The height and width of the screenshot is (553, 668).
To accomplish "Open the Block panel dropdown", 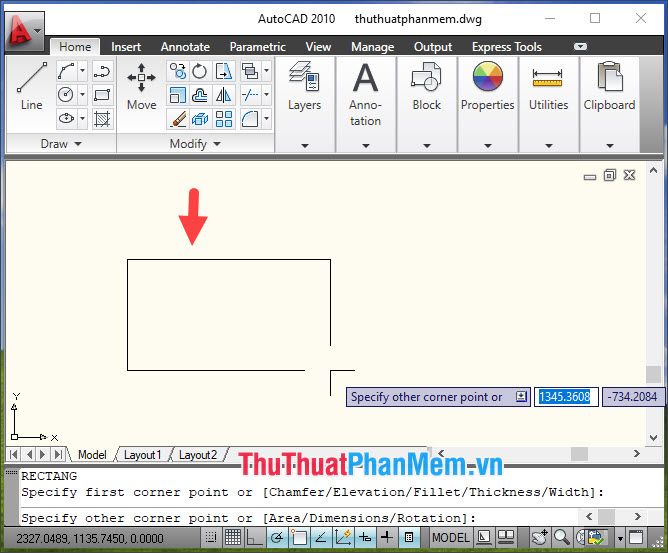I will tap(426, 146).
